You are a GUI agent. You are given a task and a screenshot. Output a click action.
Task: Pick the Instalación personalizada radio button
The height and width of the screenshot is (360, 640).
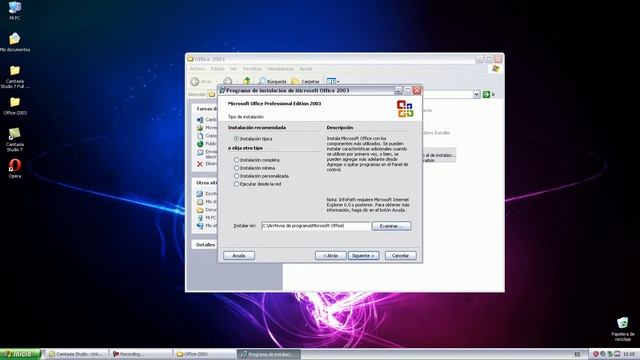pos(236,176)
